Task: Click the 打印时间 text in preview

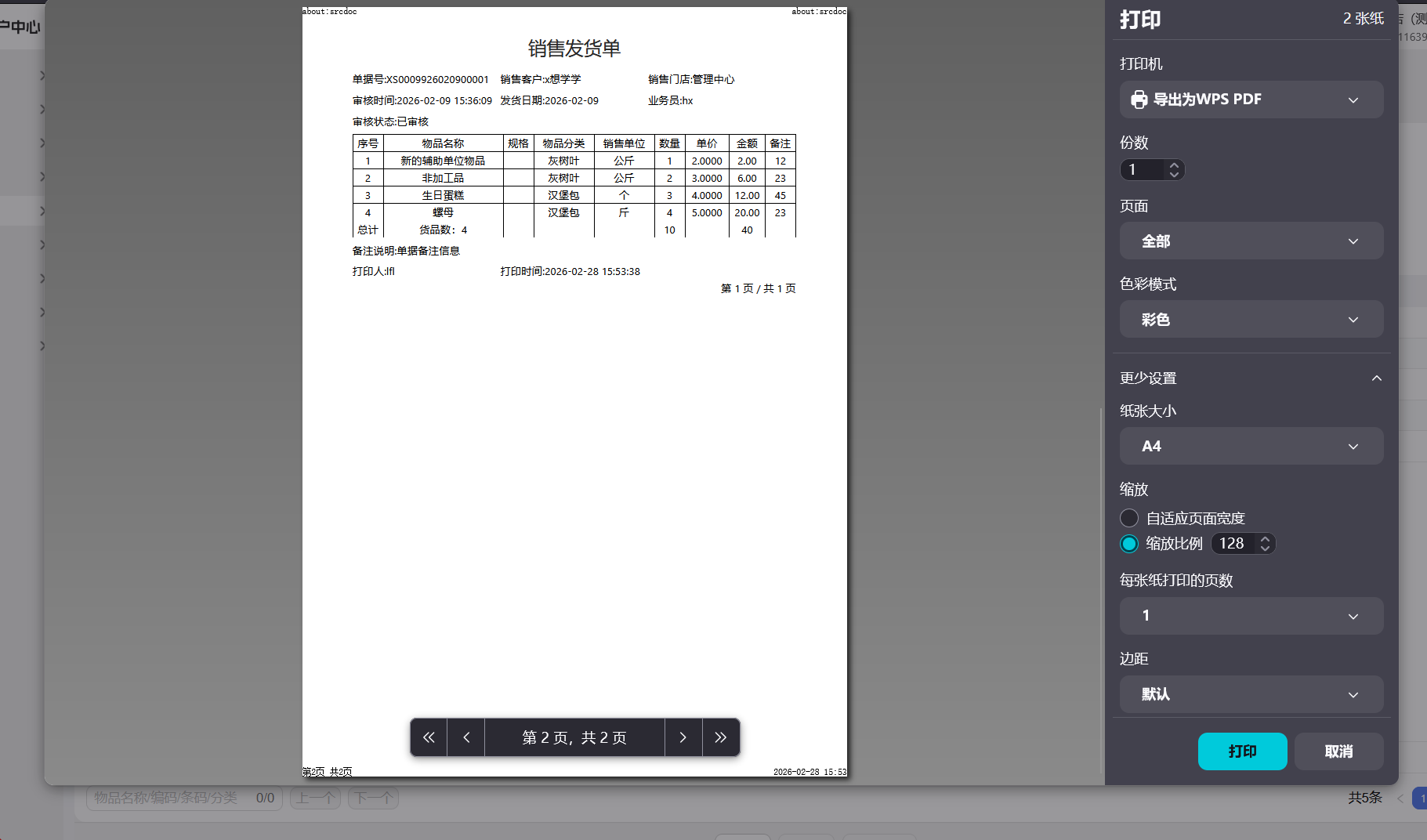Action: (570, 271)
